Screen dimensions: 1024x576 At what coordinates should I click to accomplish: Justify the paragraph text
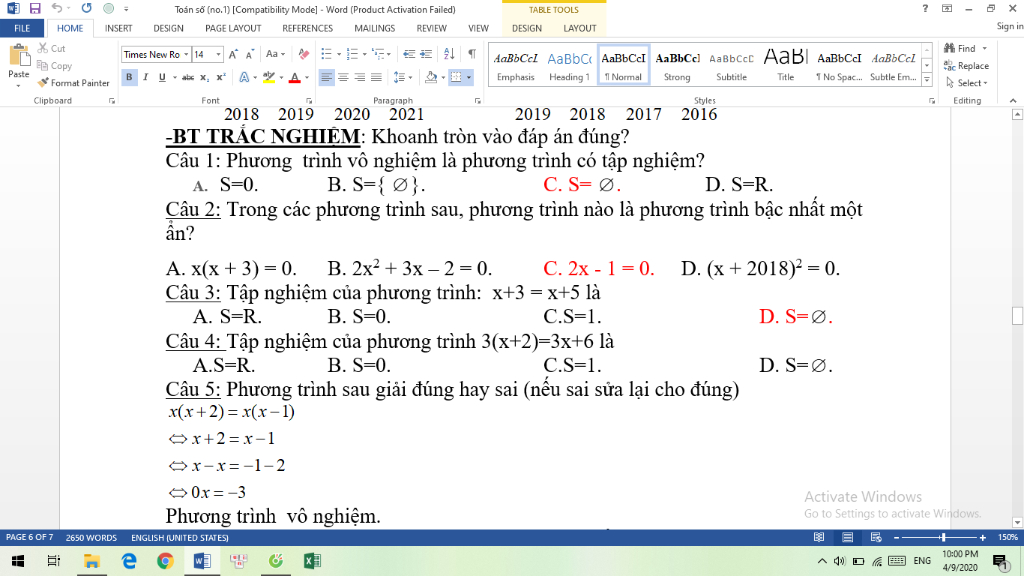click(x=376, y=77)
